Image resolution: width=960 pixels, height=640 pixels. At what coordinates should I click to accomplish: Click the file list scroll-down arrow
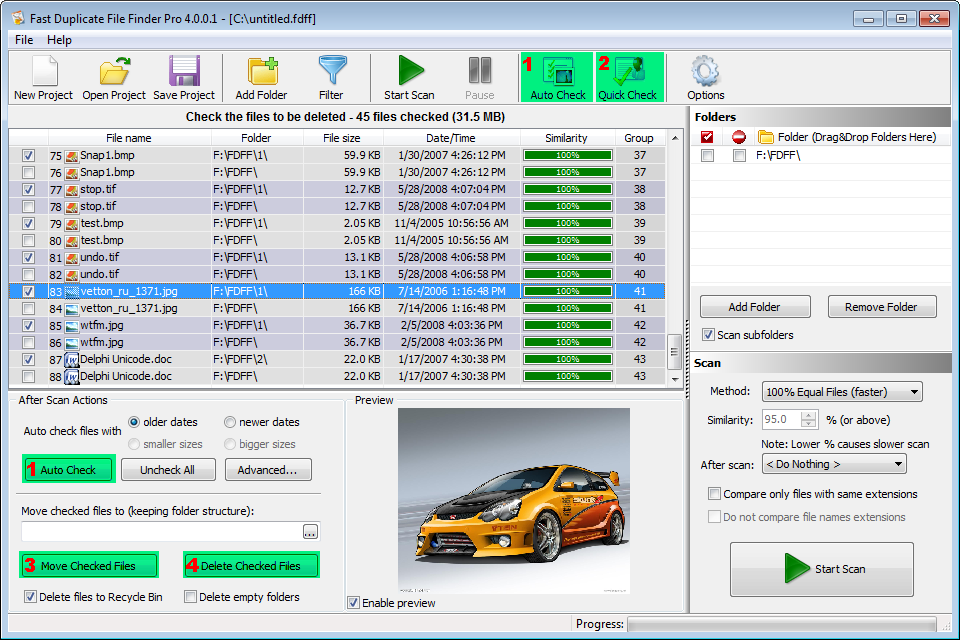(x=675, y=380)
